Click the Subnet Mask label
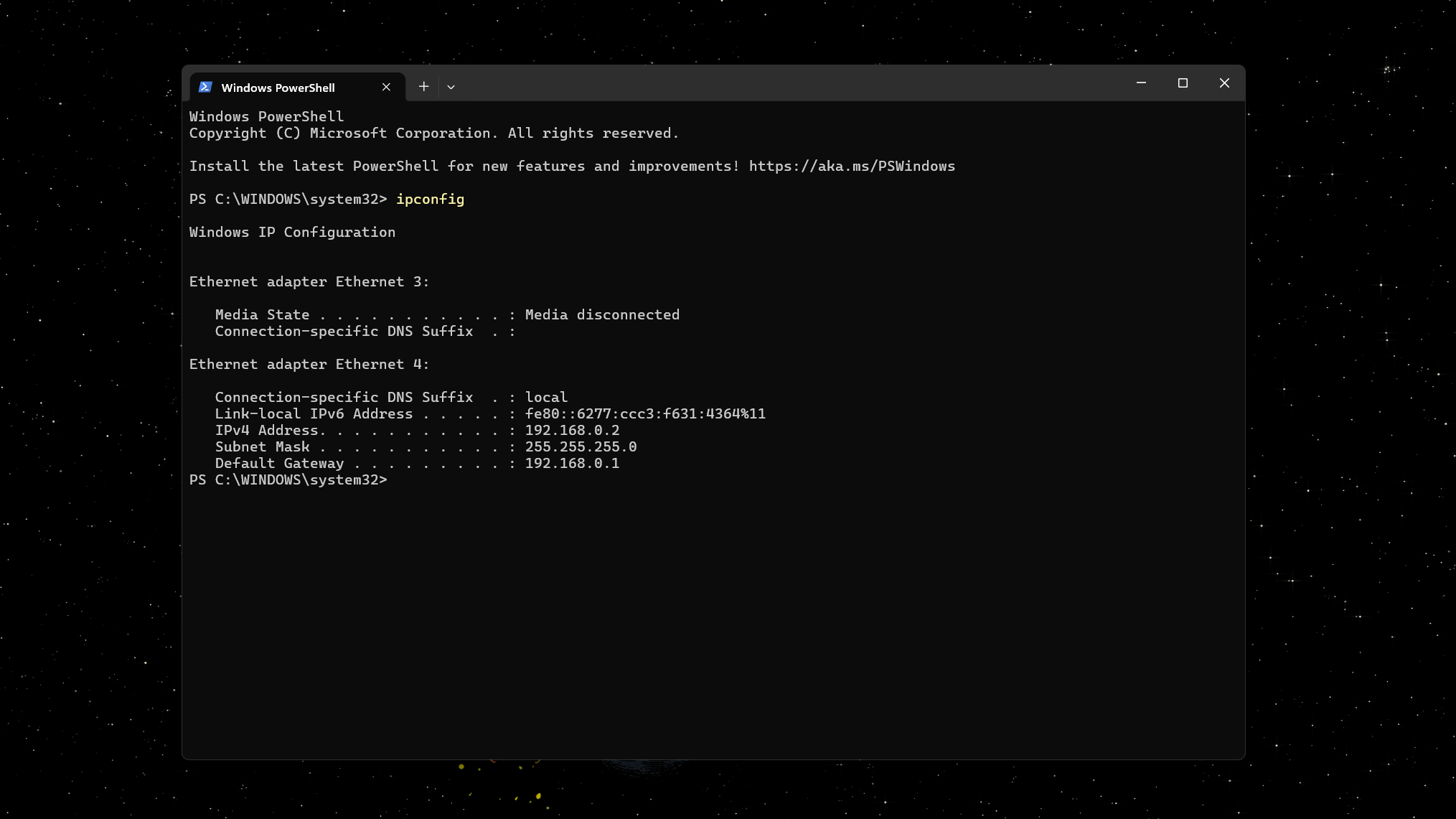The height and width of the screenshot is (819, 1456). pyautogui.click(x=262, y=446)
